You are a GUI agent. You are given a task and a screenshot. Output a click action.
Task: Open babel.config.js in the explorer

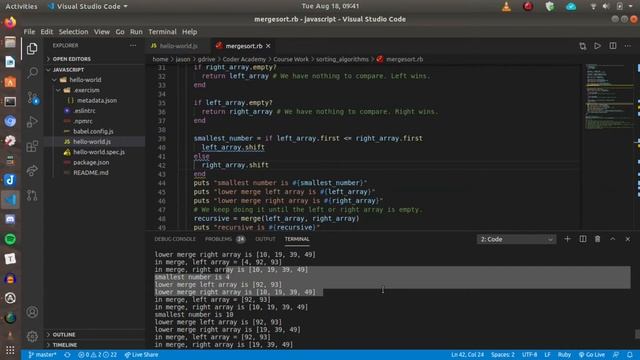point(93,131)
